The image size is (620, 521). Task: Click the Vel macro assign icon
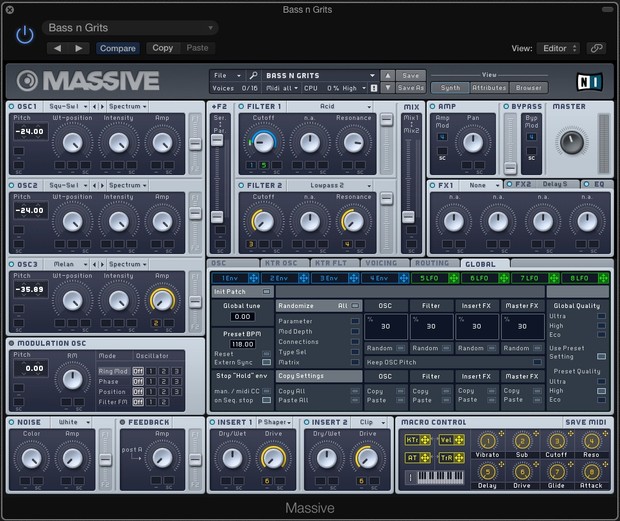(459, 440)
